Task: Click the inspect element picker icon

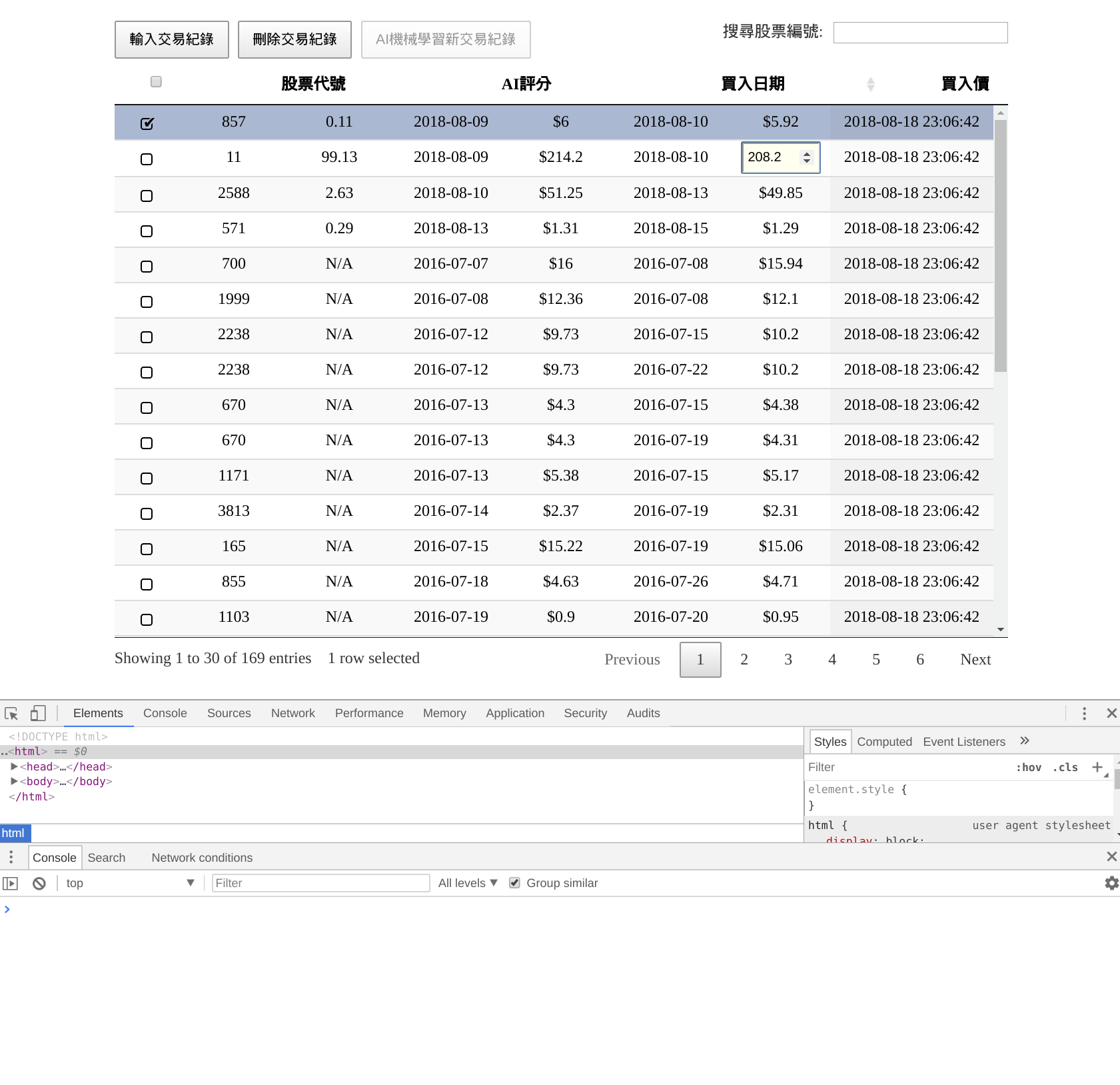Action: [x=11, y=714]
